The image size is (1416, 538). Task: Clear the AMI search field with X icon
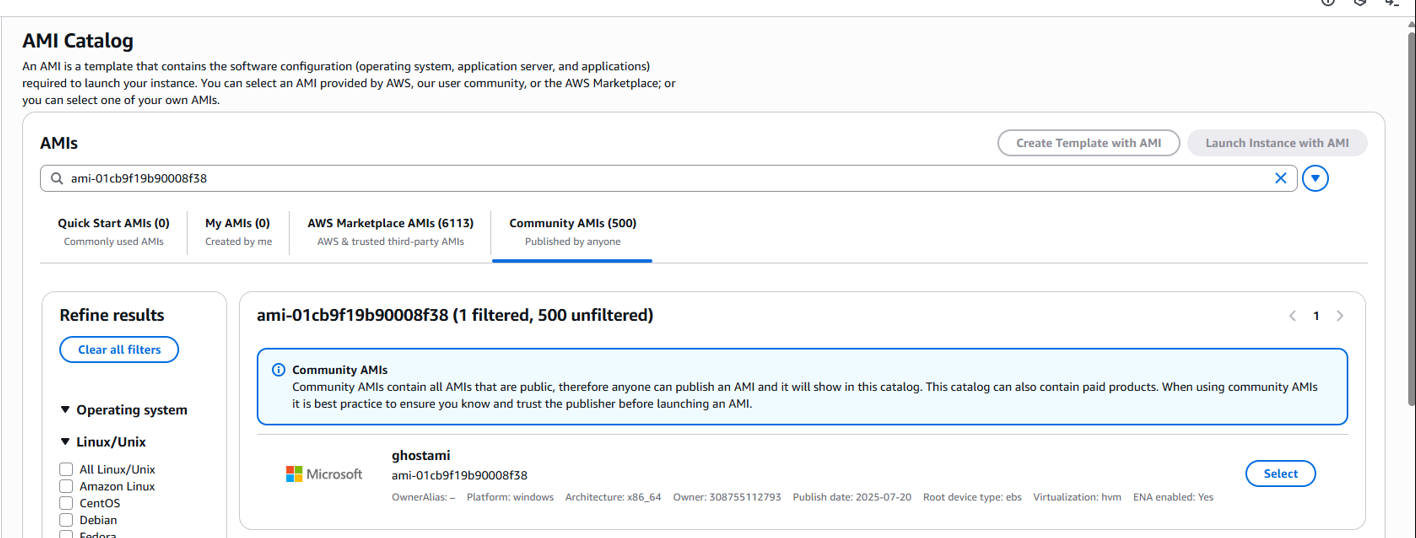click(1280, 178)
